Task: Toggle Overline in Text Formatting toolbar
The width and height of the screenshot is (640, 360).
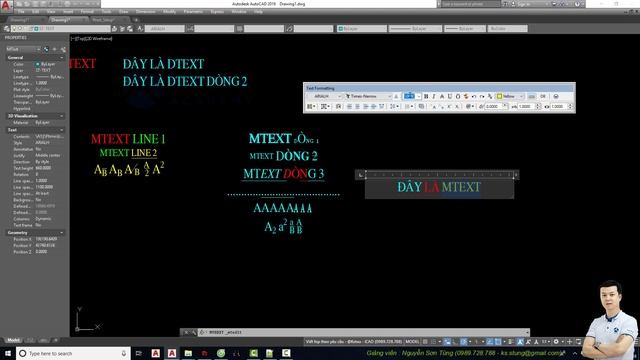Action: (x=458, y=96)
